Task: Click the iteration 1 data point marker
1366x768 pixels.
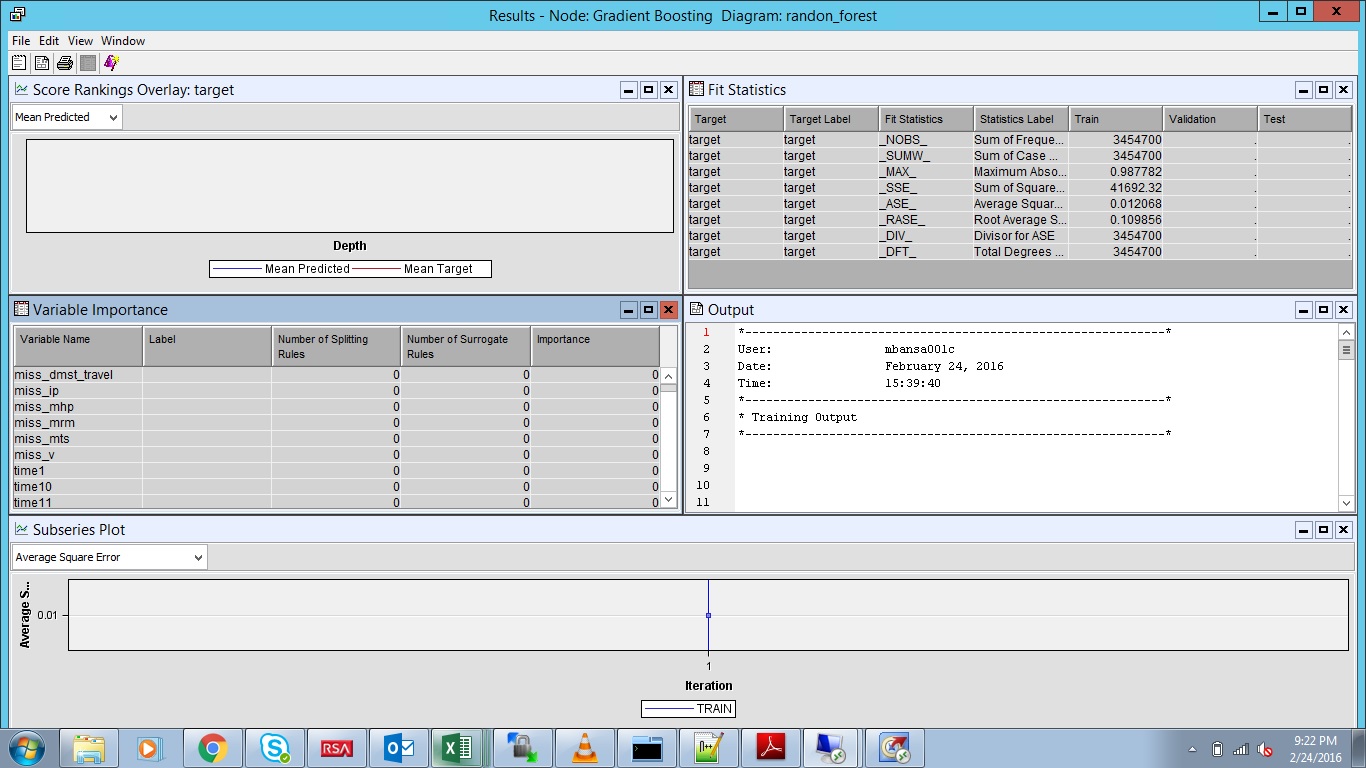Action: point(708,615)
